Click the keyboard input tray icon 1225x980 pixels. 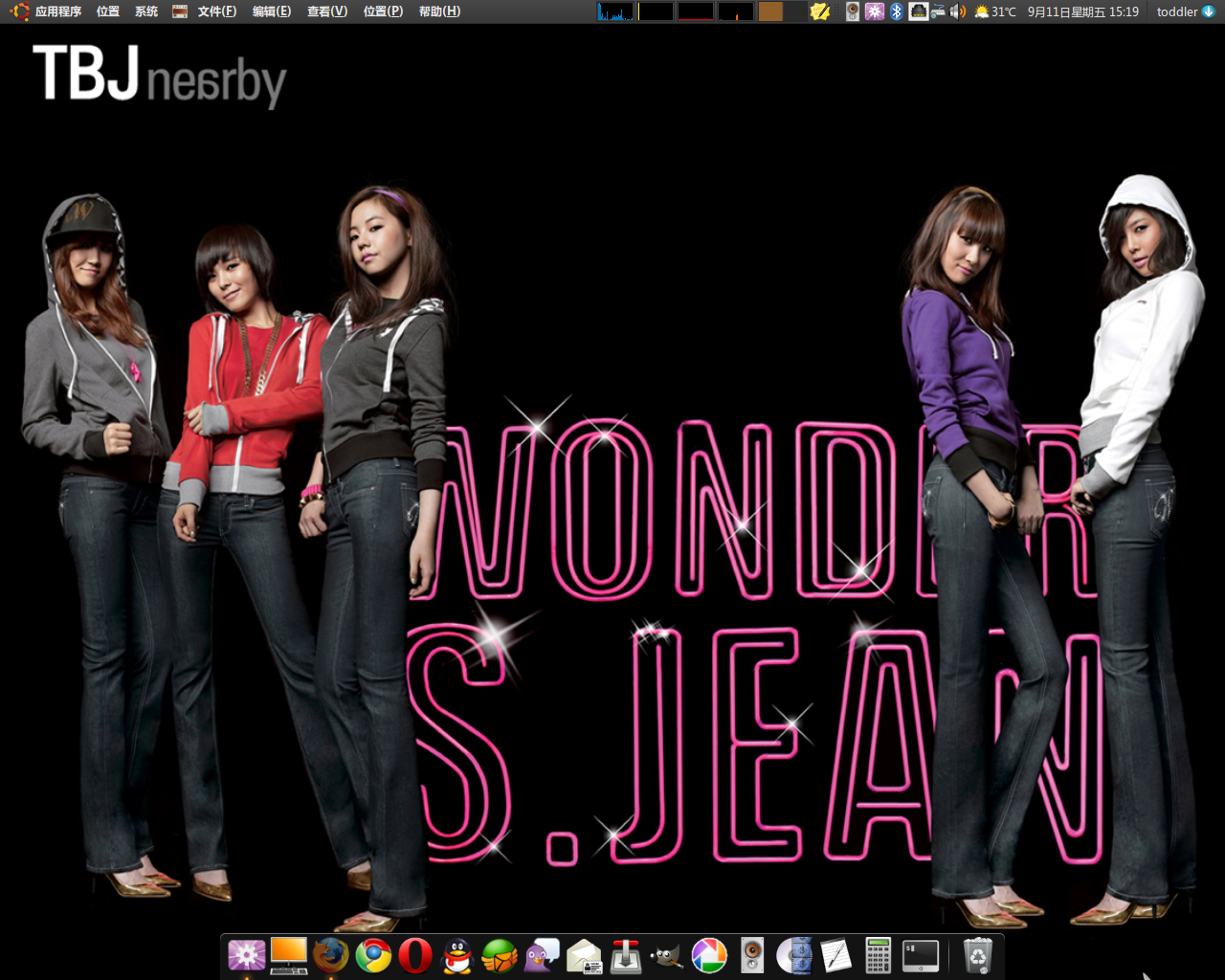(x=938, y=11)
